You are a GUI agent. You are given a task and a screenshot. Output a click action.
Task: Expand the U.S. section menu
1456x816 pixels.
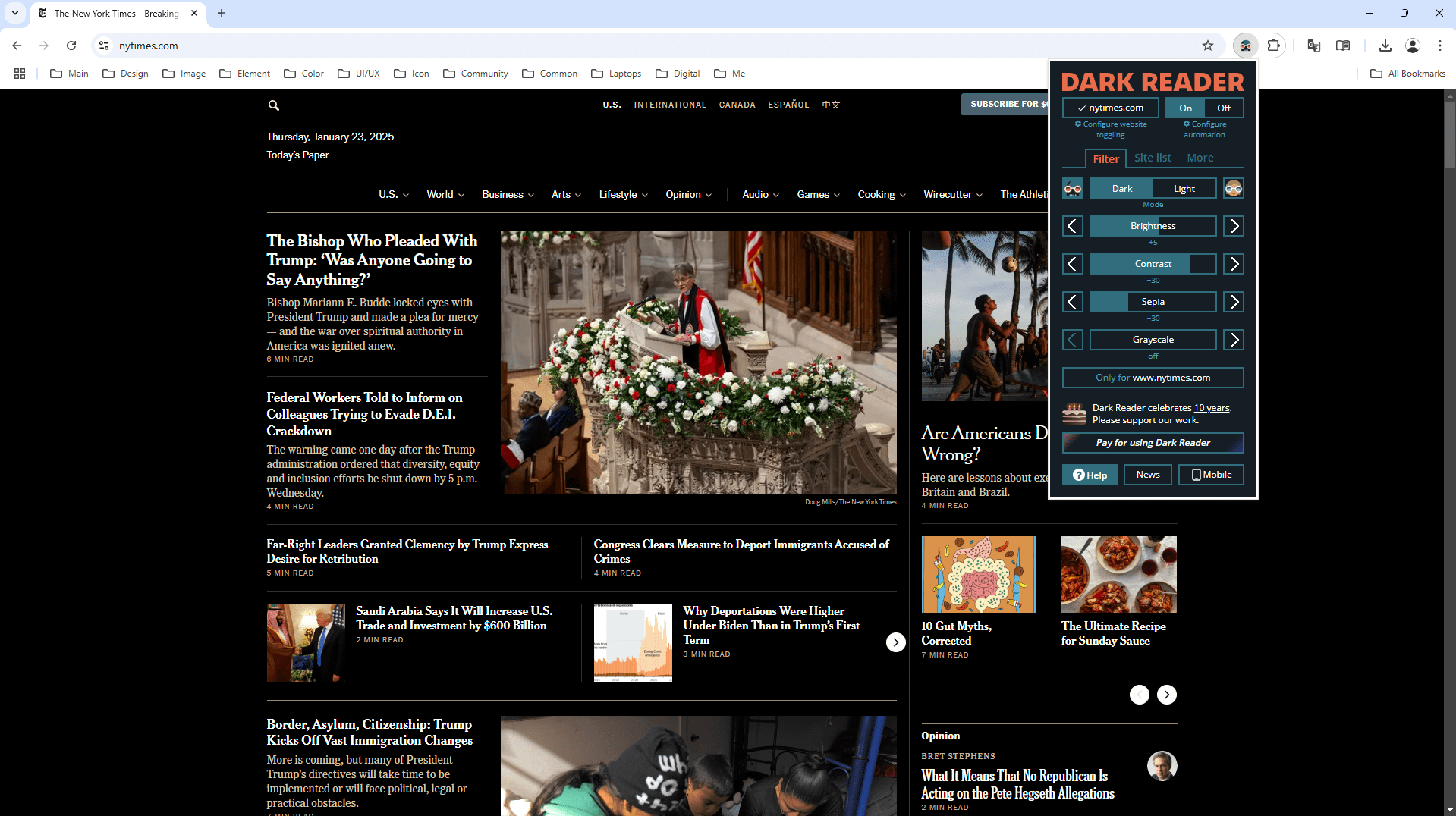coord(394,195)
